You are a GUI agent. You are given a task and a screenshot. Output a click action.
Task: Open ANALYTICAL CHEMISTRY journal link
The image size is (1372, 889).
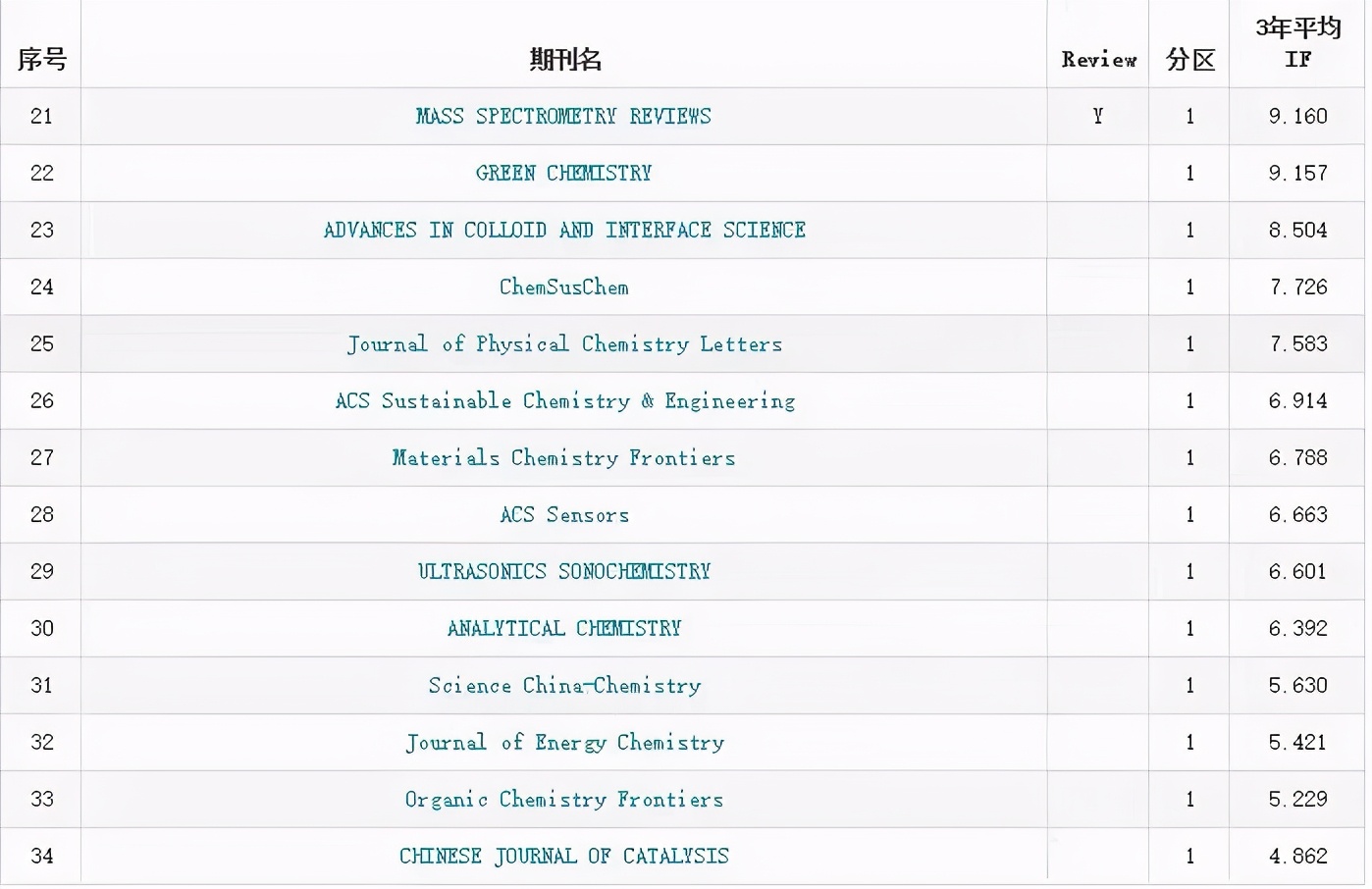563,628
